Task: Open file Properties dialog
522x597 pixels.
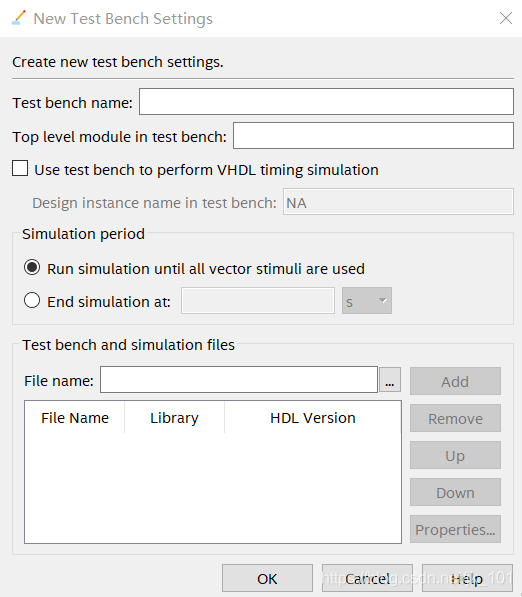Action: click(455, 529)
